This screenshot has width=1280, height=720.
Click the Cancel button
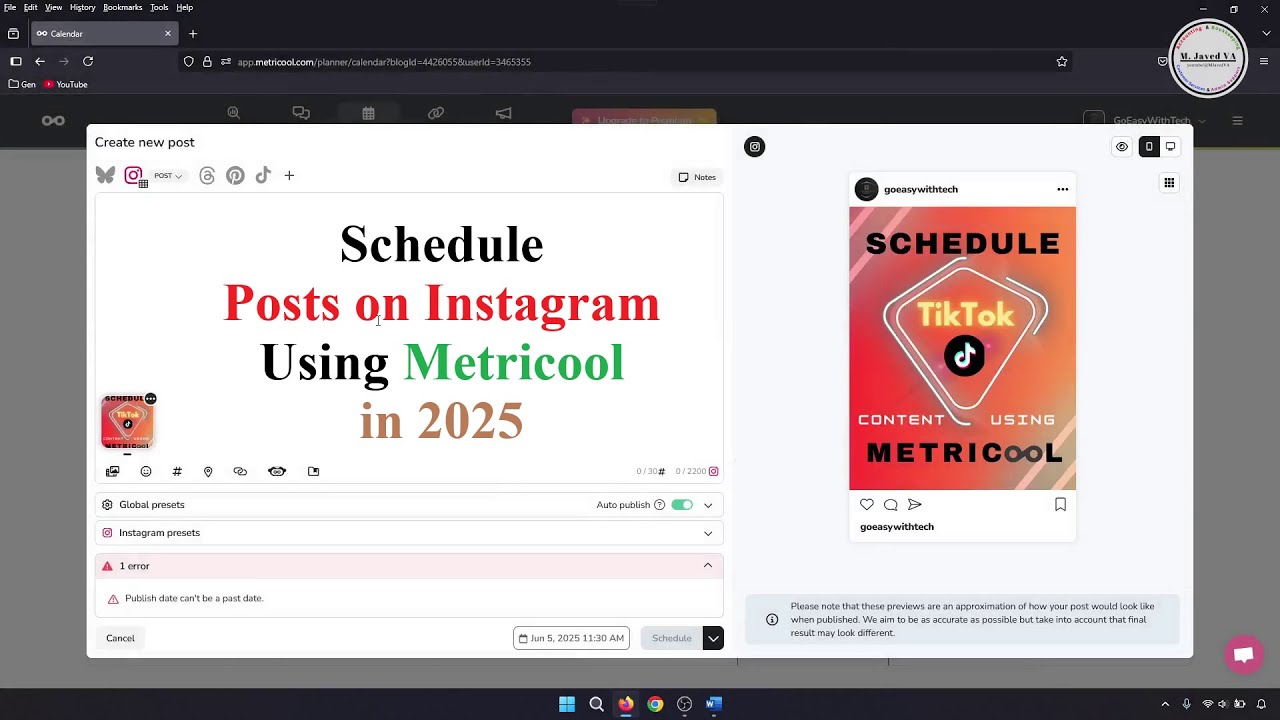(120, 638)
